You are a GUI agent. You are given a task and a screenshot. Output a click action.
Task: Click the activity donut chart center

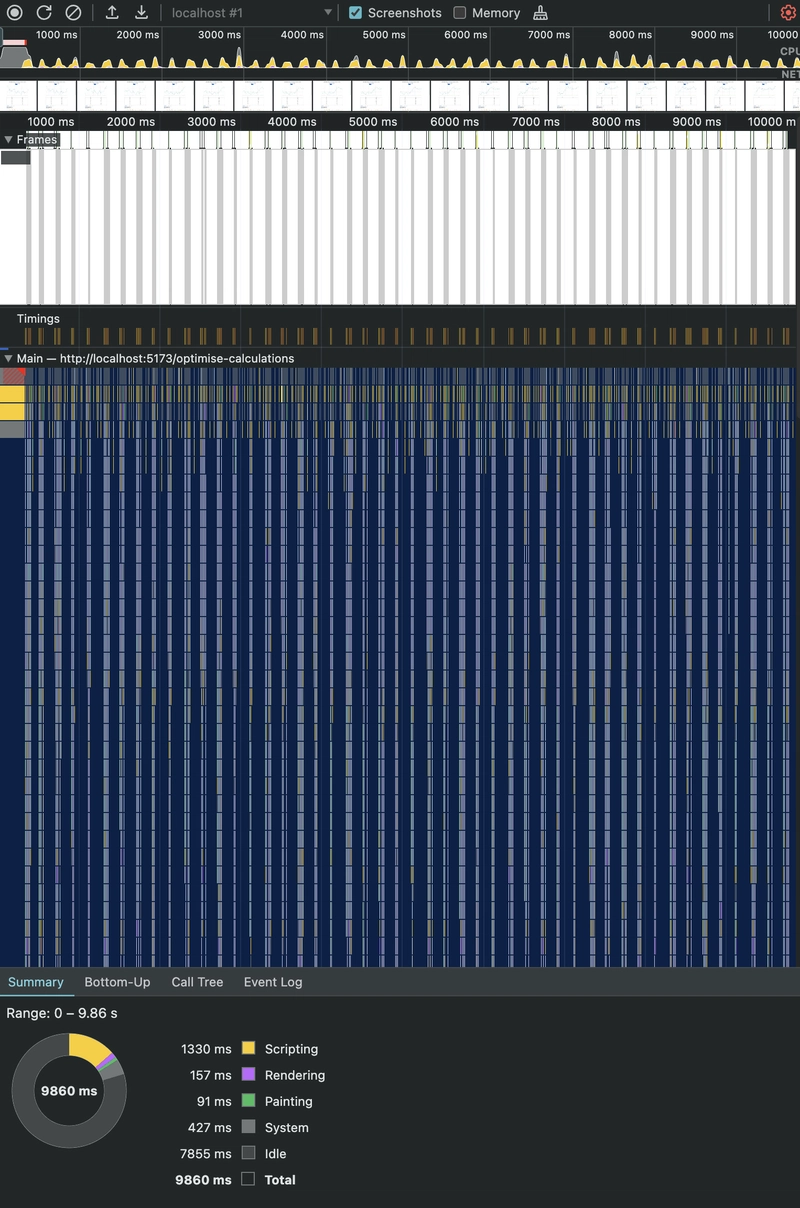[x=68, y=1090]
